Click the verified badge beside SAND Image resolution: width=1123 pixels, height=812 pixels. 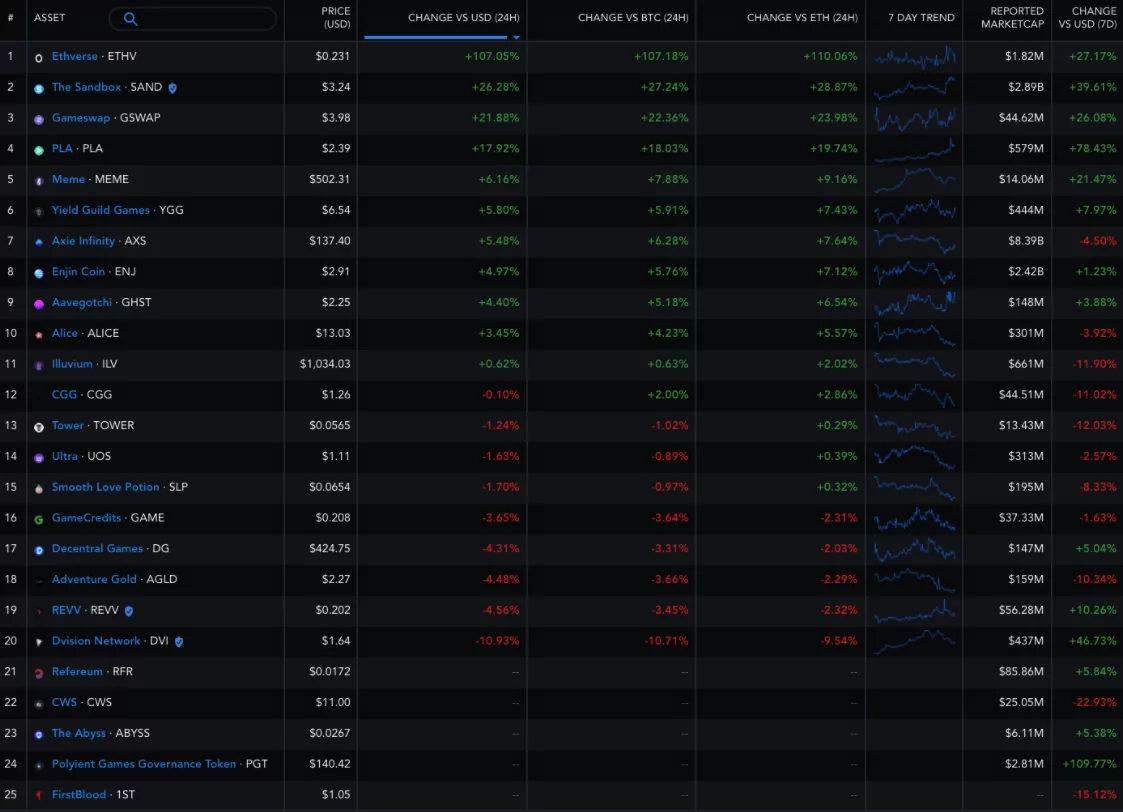click(173, 88)
